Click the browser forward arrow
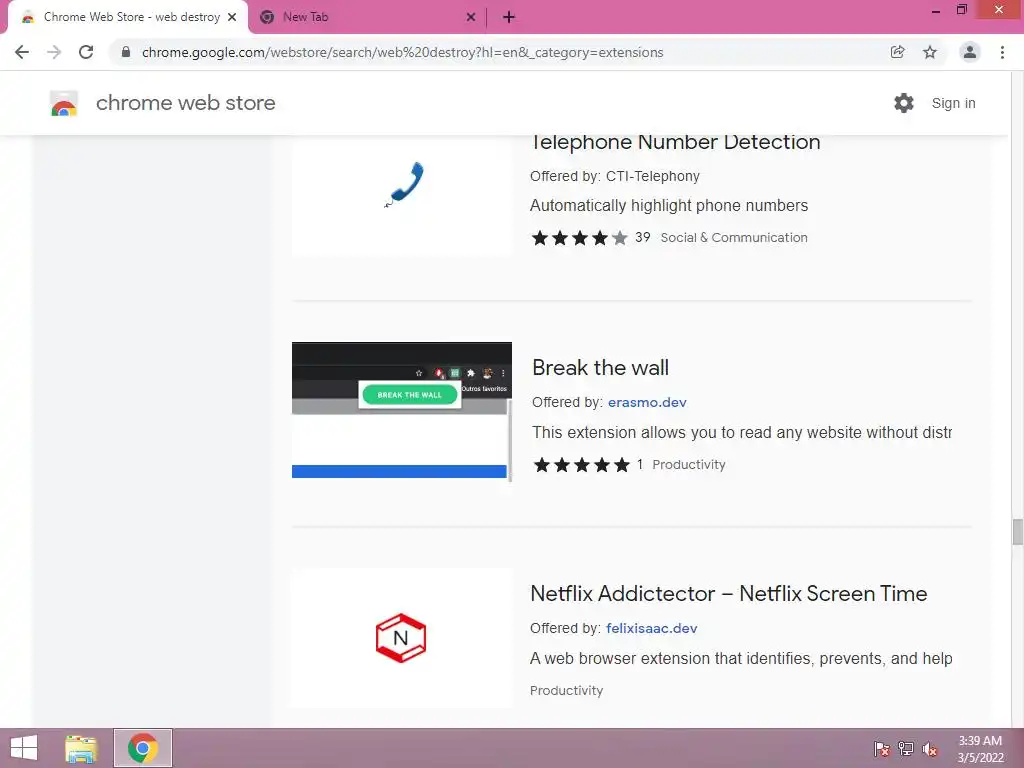This screenshot has width=1024, height=768. tap(54, 52)
